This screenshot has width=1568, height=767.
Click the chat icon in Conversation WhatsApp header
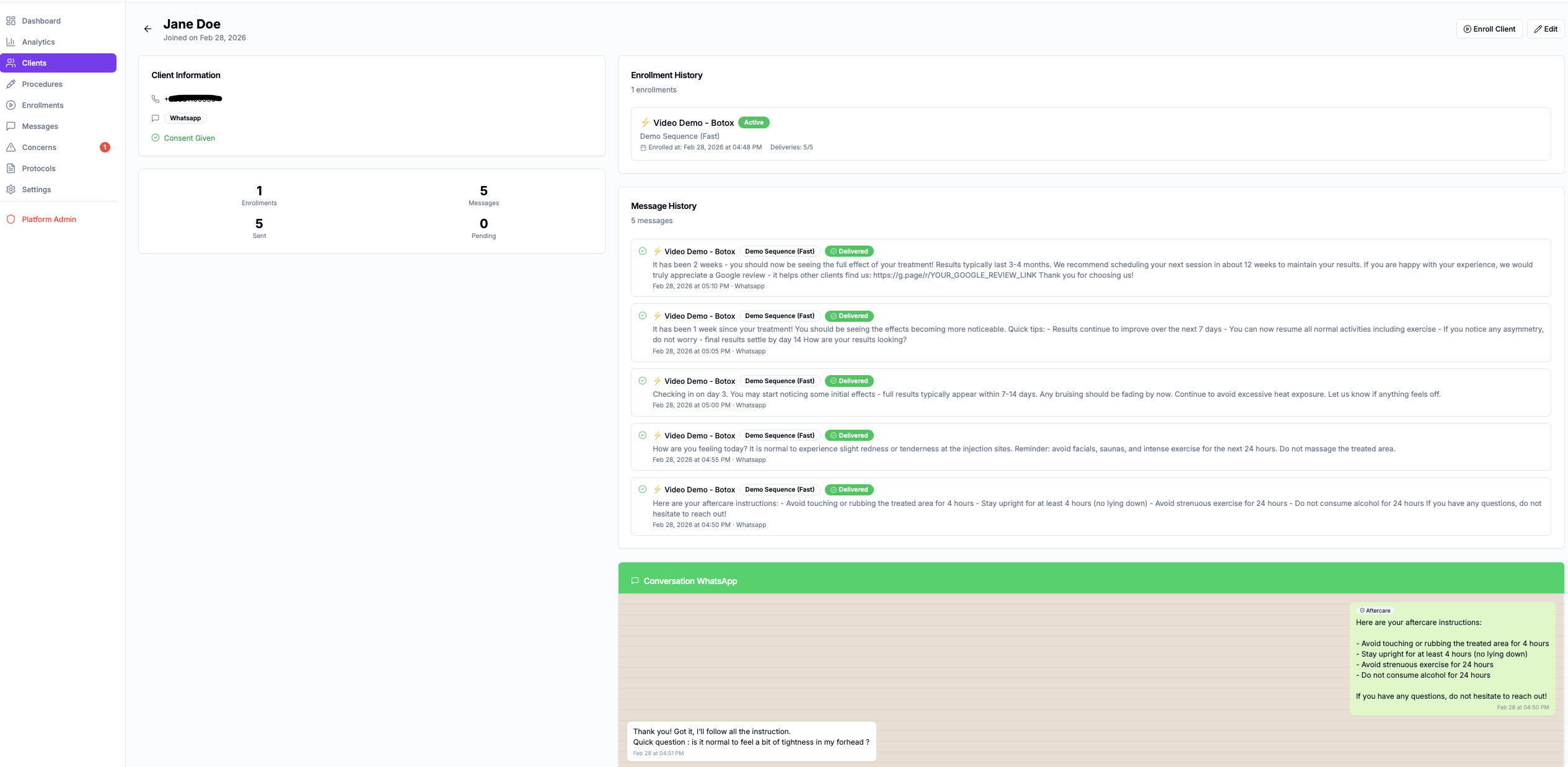(635, 581)
